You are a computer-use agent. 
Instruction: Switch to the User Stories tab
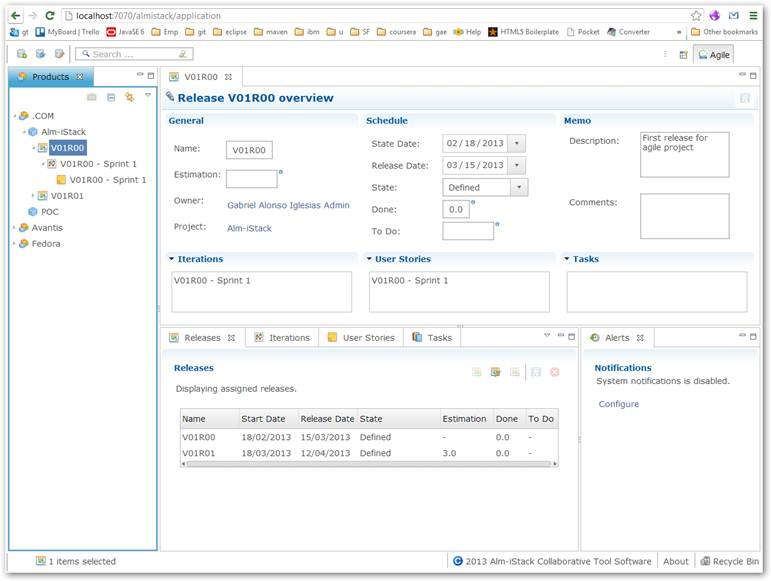click(x=361, y=338)
